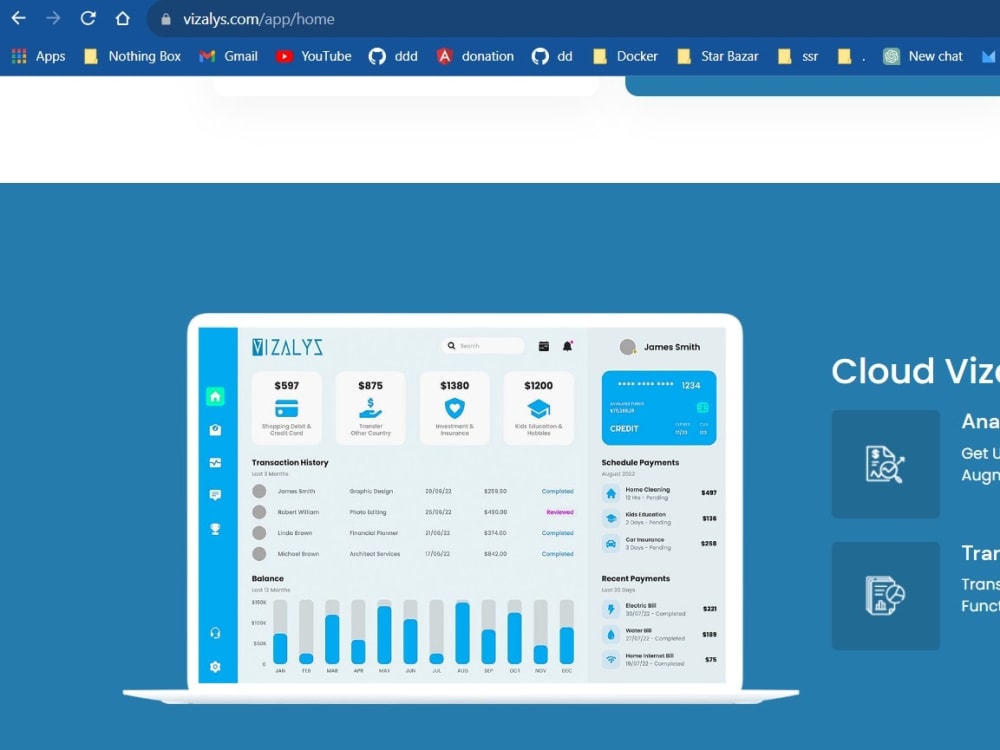Open the donation Angular bookmark
1000x750 pixels.
point(475,56)
